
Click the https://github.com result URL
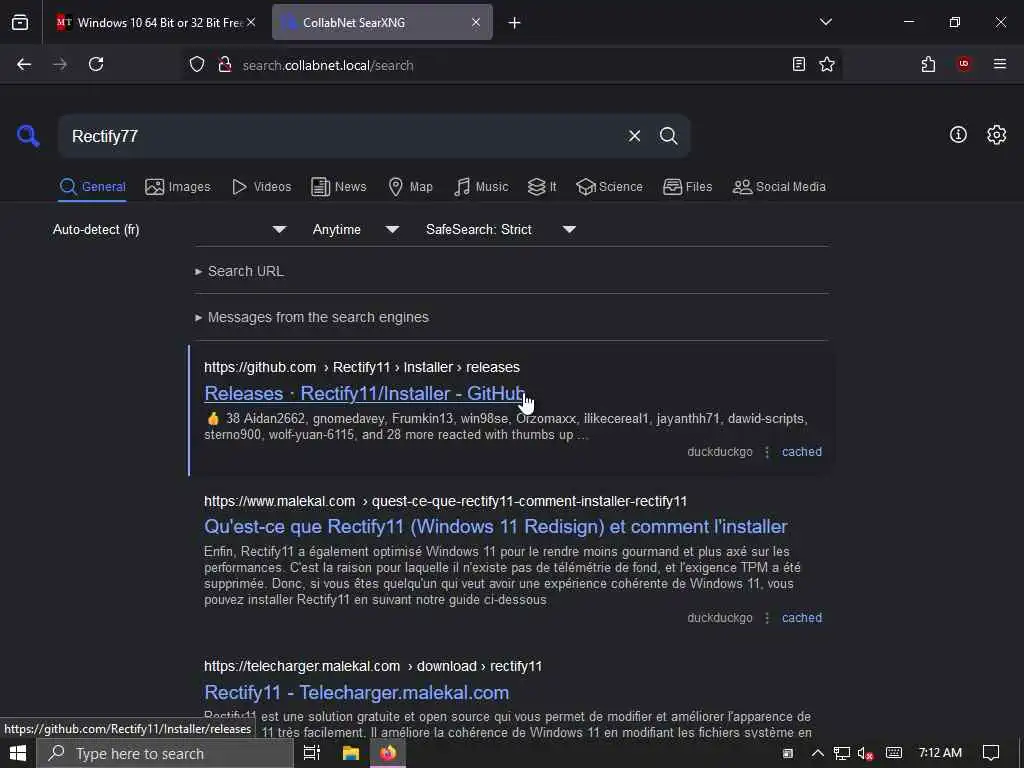point(362,367)
